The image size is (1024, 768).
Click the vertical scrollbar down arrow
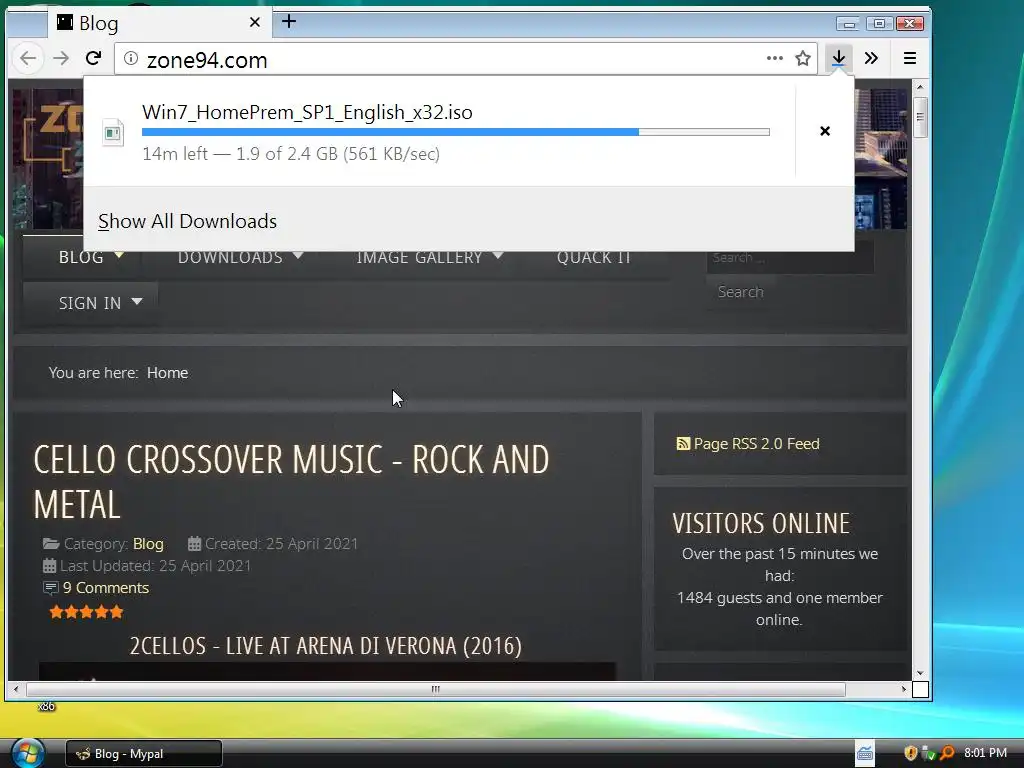(x=920, y=673)
